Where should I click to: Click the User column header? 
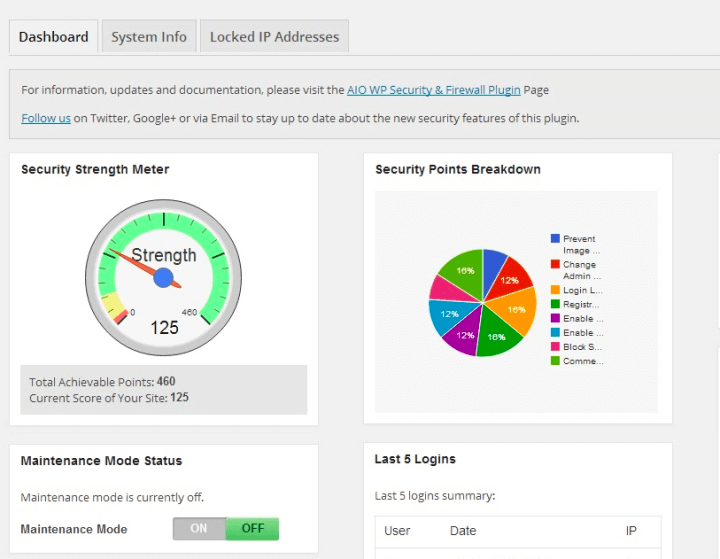click(x=397, y=531)
